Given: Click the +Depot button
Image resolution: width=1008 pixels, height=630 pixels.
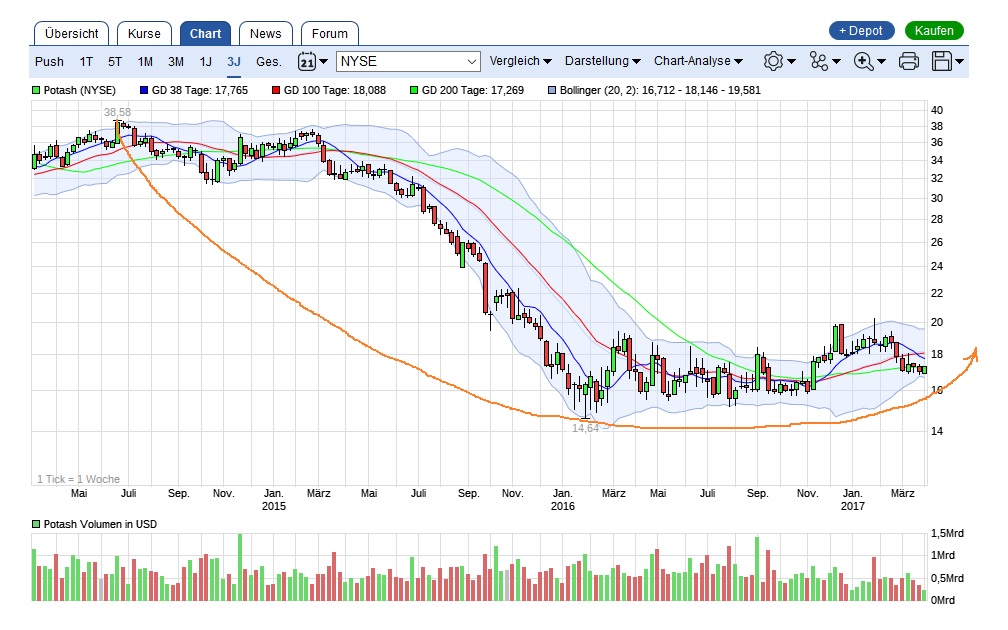Looking at the screenshot, I should click(x=861, y=30).
